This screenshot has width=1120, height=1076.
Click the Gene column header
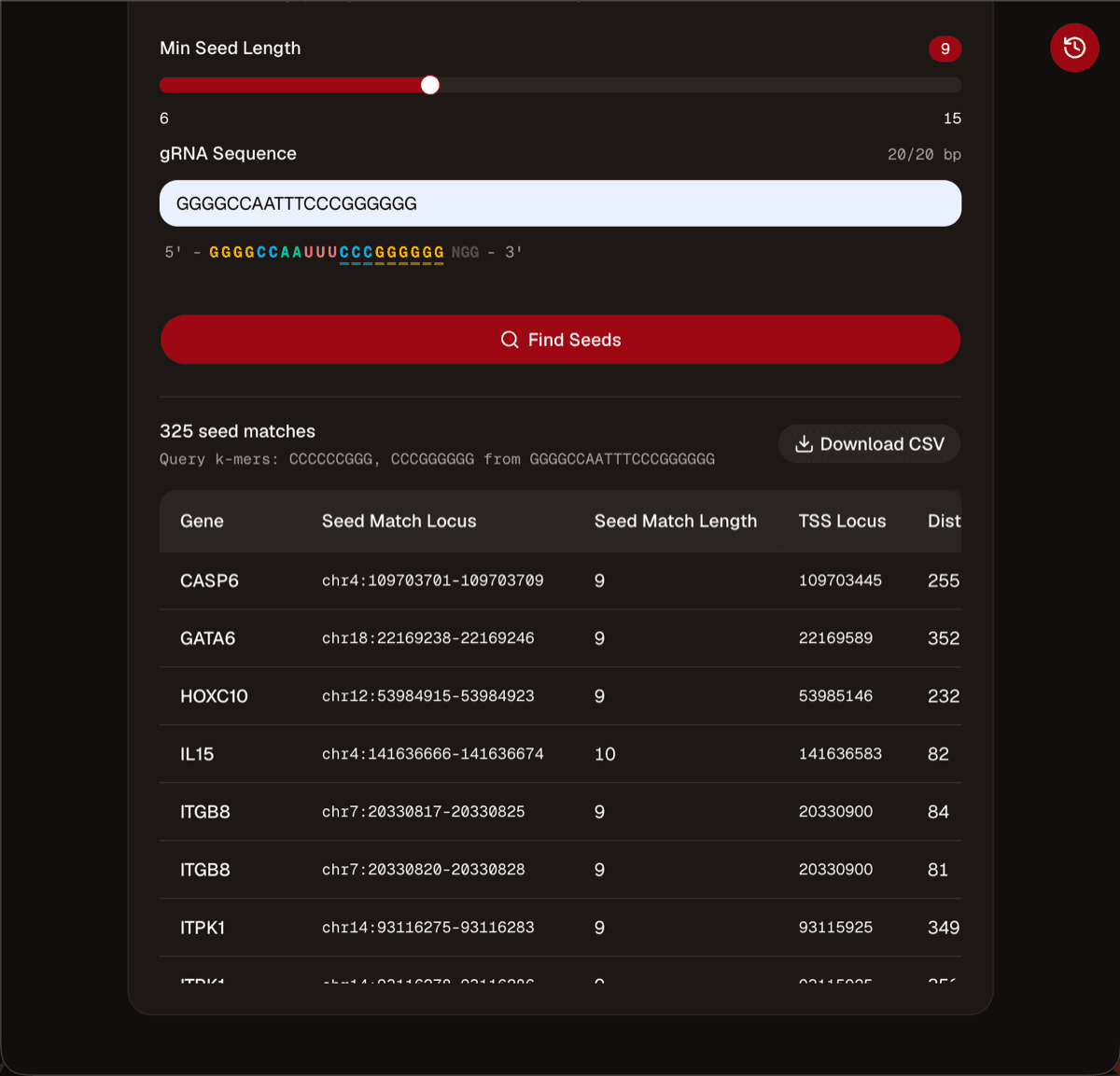(x=202, y=521)
